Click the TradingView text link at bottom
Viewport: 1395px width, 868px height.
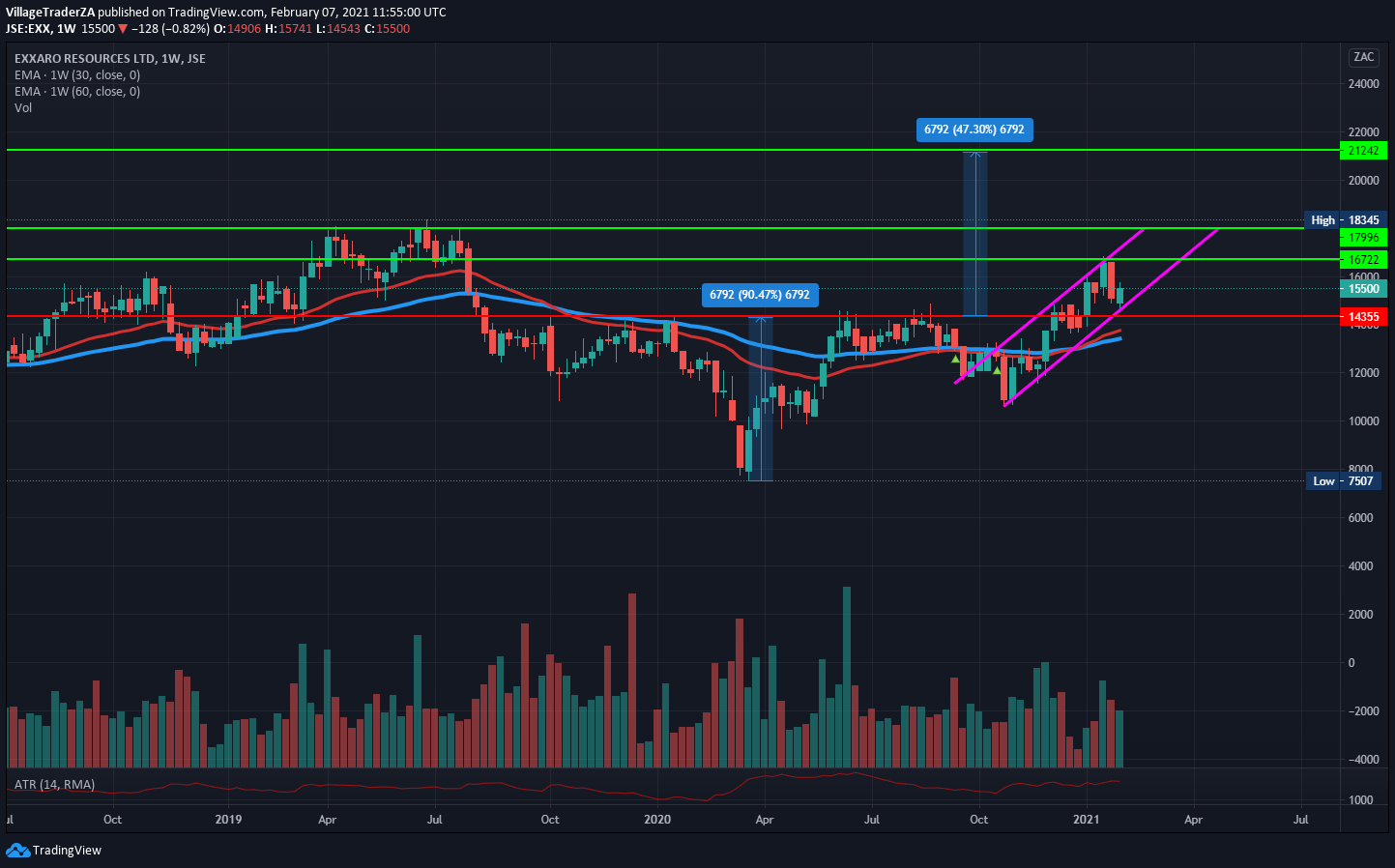67,851
